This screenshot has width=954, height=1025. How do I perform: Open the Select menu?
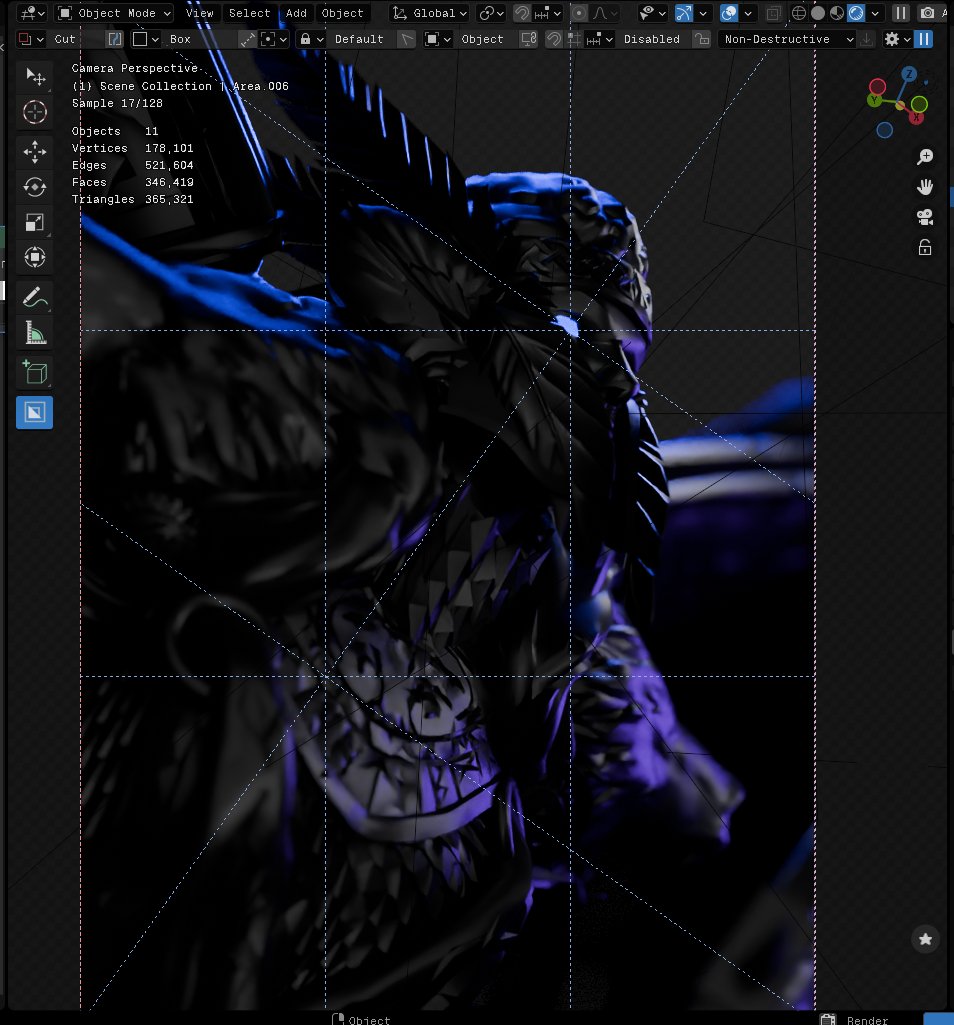[x=249, y=13]
